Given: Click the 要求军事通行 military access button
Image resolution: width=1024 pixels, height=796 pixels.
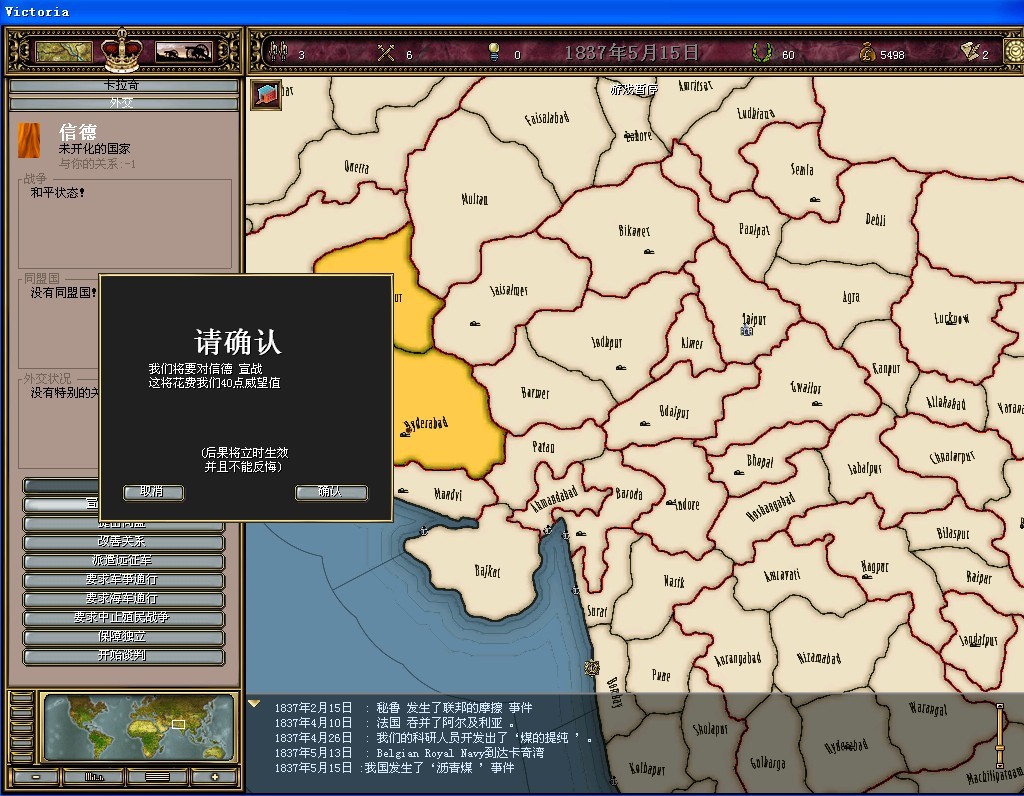Looking at the screenshot, I should tap(123, 580).
